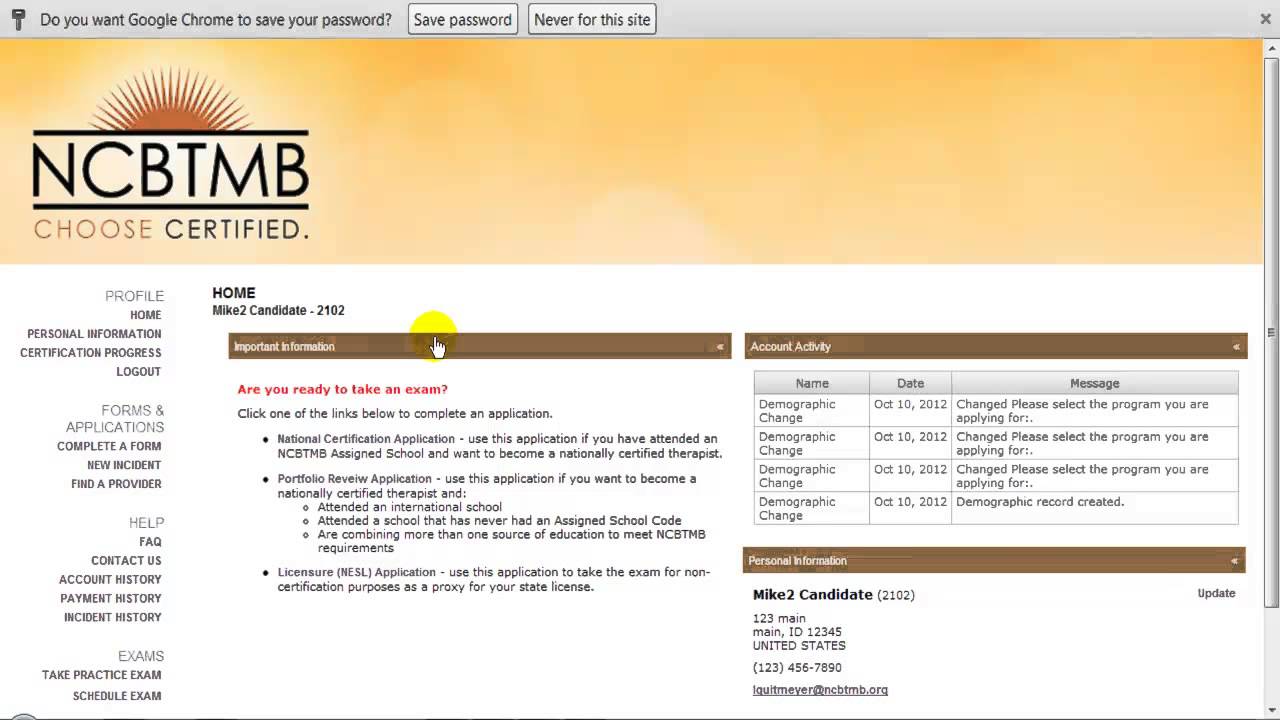The width and height of the screenshot is (1280, 720).
Task: Collapse the Important Information panel
Action: point(720,347)
